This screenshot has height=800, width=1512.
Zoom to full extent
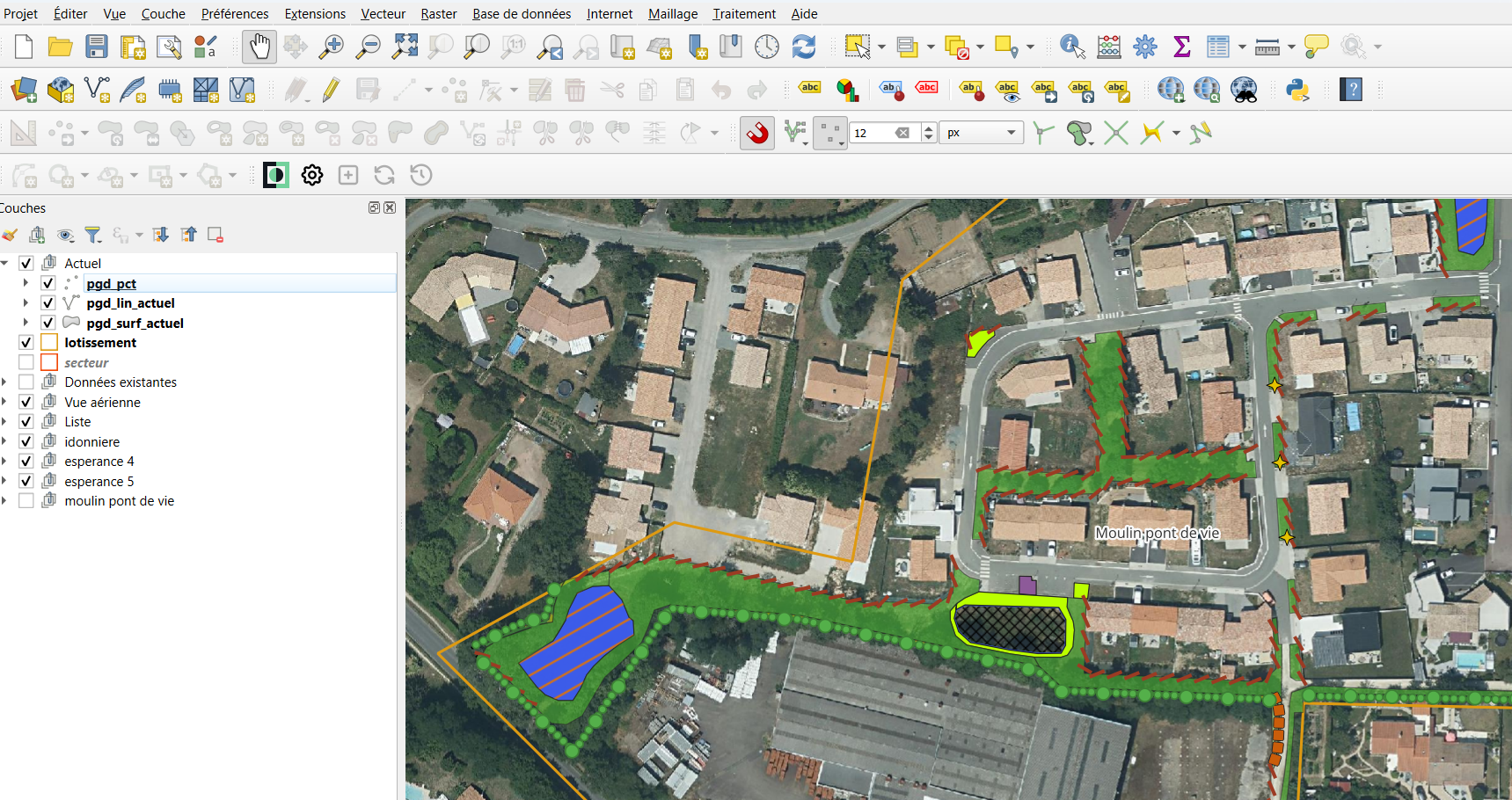405,47
